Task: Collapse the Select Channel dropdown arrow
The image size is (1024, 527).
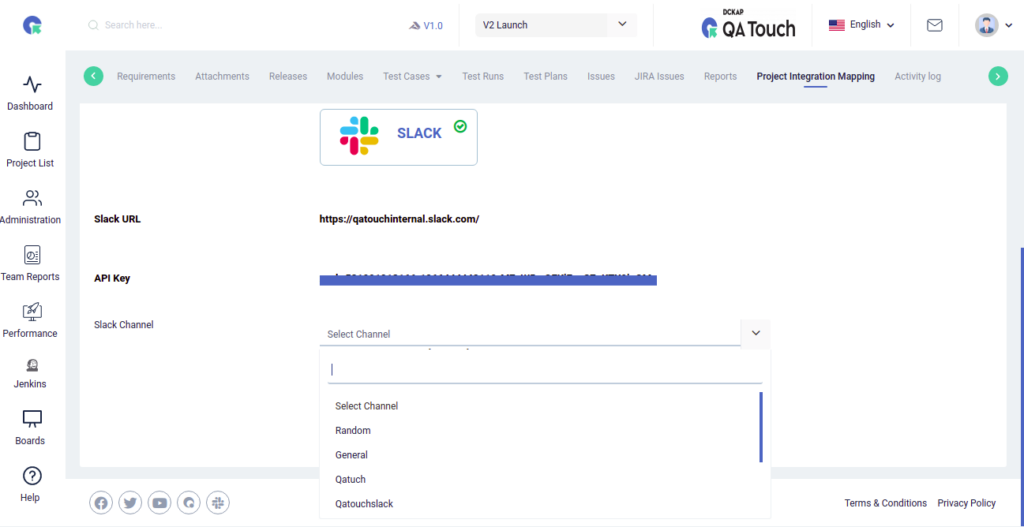Action: tap(755, 333)
